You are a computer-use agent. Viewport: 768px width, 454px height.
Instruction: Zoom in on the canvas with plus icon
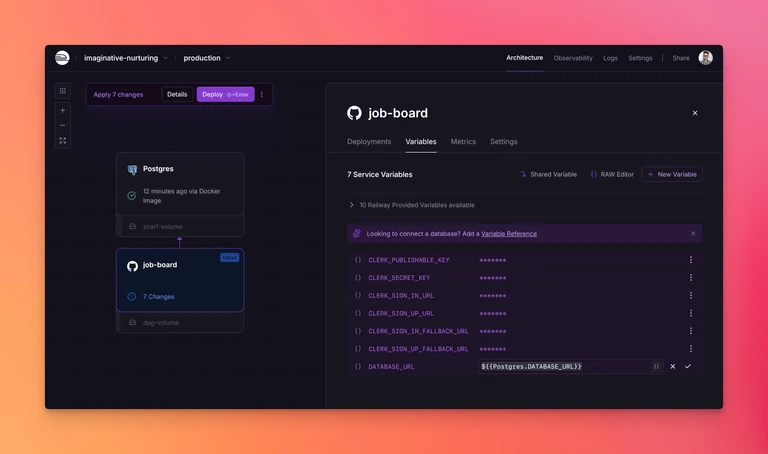[x=63, y=111]
